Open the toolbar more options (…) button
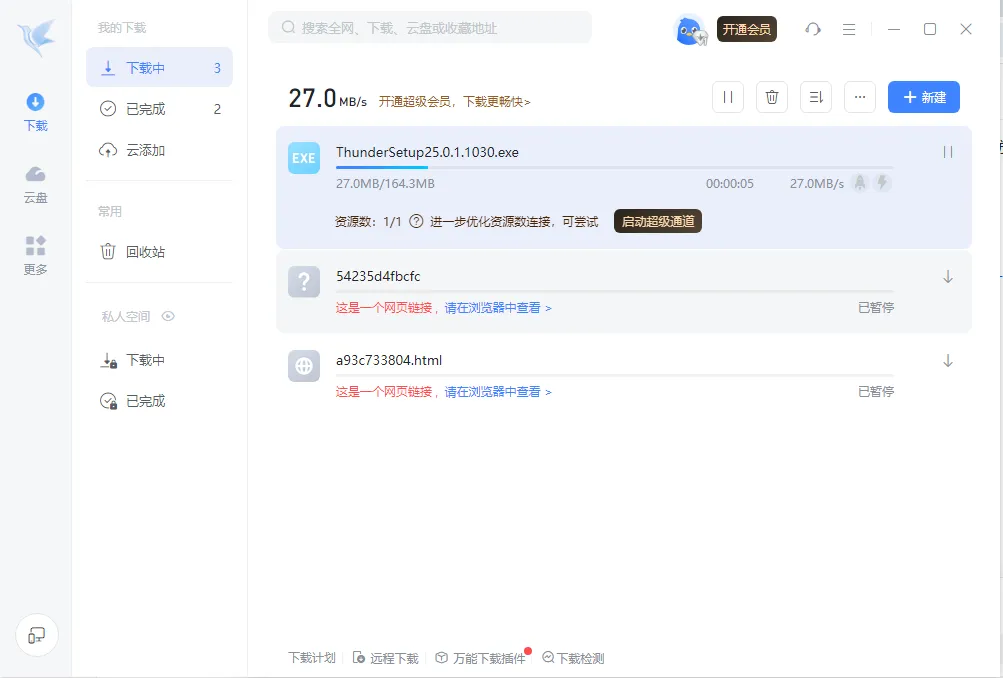This screenshot has height=678, width=1003. (x=860, y=97)
